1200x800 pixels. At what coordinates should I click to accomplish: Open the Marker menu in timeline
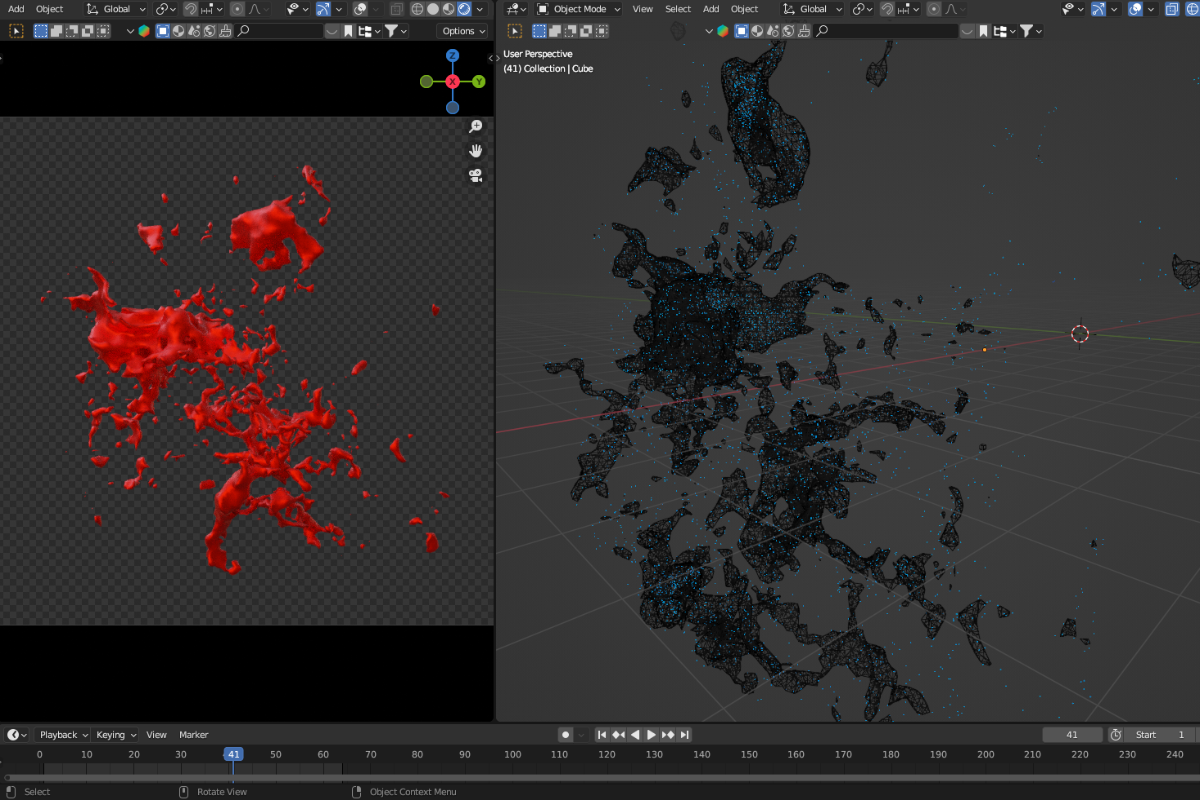pyautogui.click(x=193, y=735)
